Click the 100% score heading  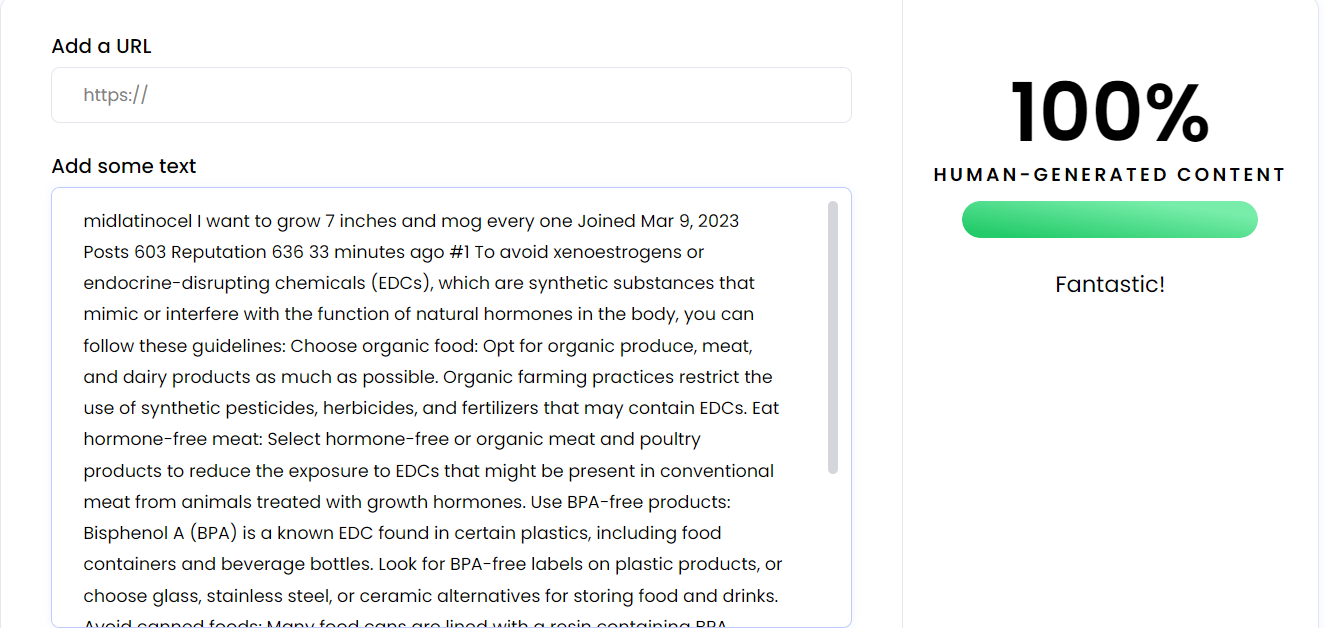[1109, 113]
